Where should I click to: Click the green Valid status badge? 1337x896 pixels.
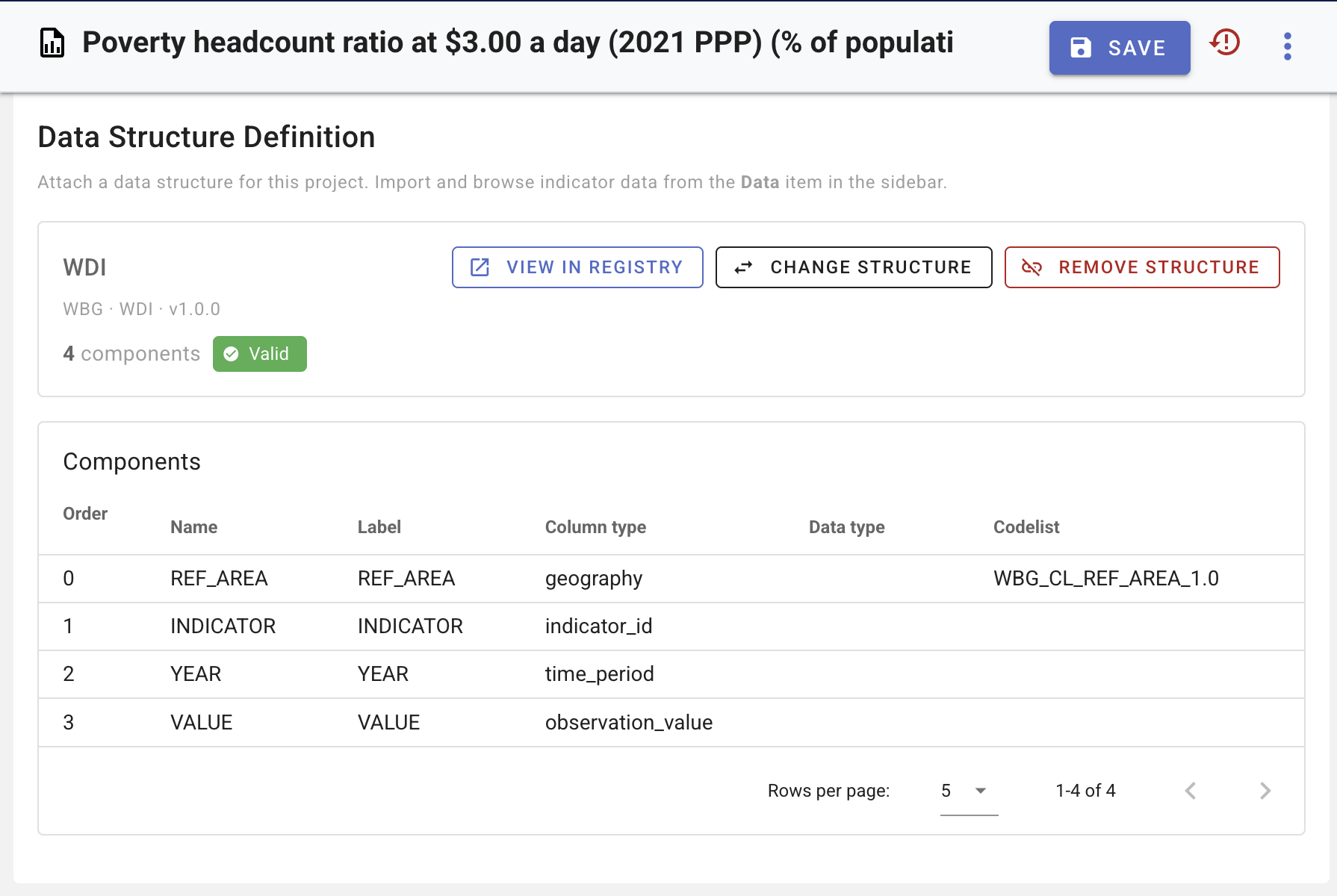[x=260, y=354]
